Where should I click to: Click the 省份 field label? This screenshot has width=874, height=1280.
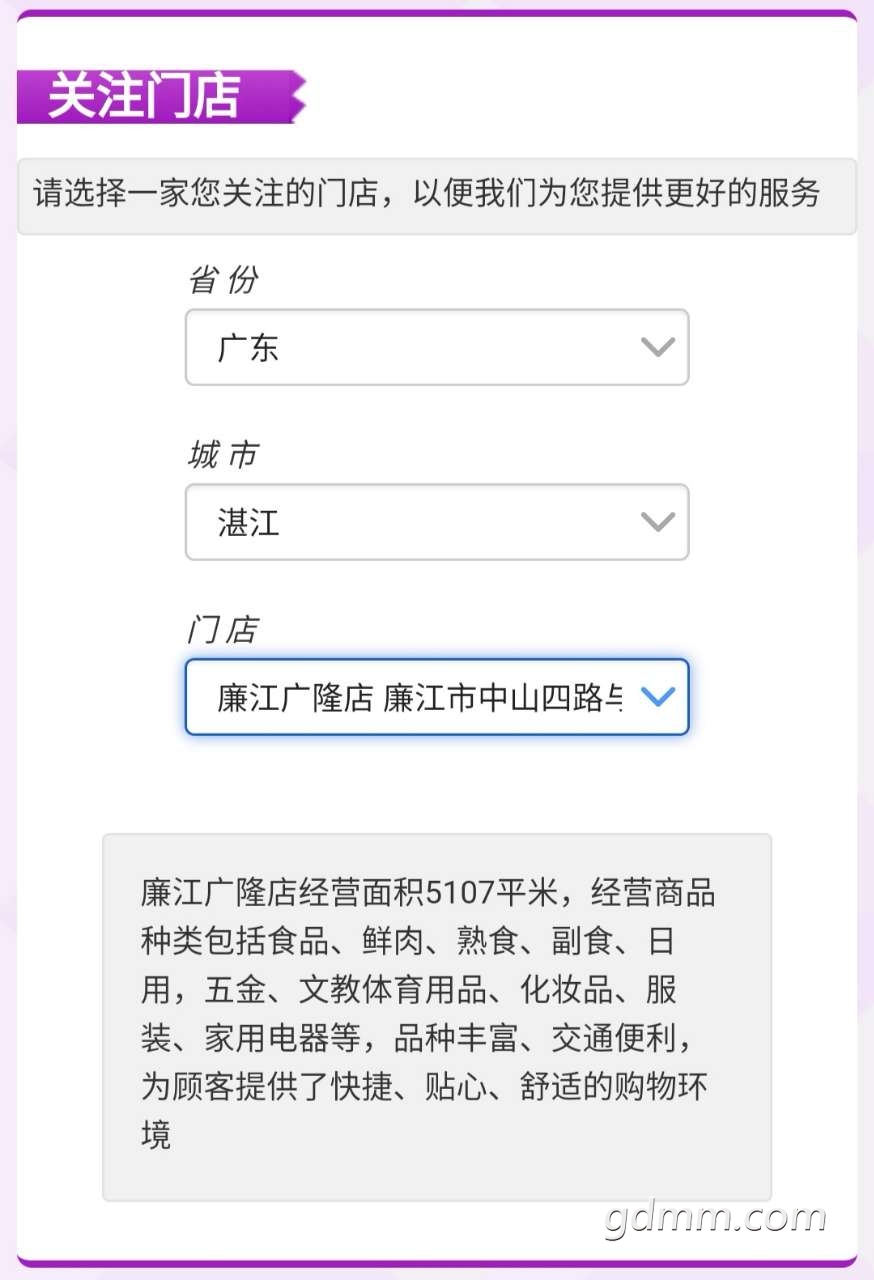[x=222, y=281]
